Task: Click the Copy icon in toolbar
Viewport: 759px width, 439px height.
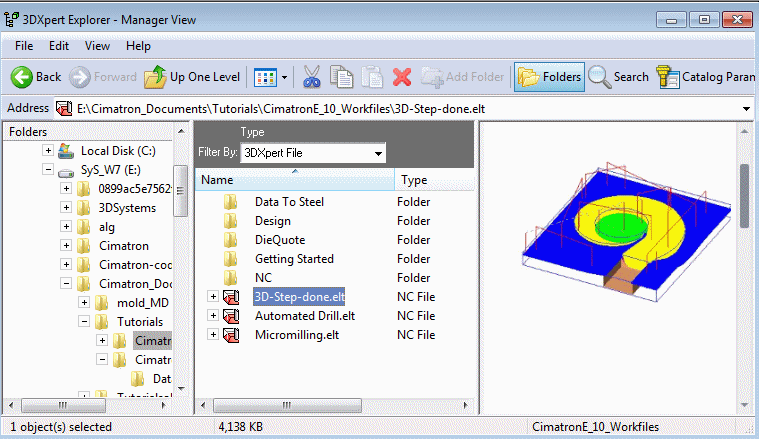Action: pos(342,77)
